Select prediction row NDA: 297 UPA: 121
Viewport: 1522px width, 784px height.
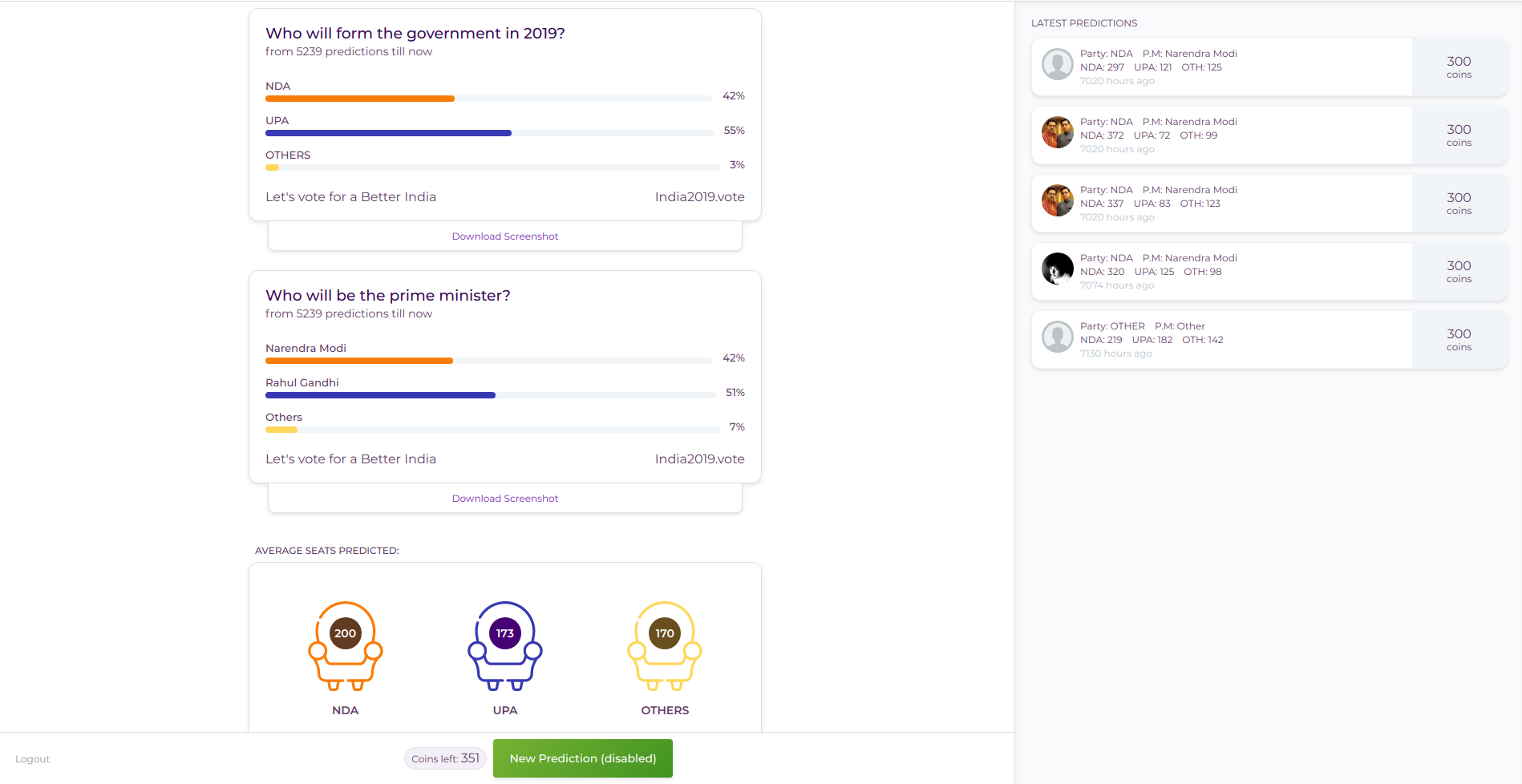1269,67
